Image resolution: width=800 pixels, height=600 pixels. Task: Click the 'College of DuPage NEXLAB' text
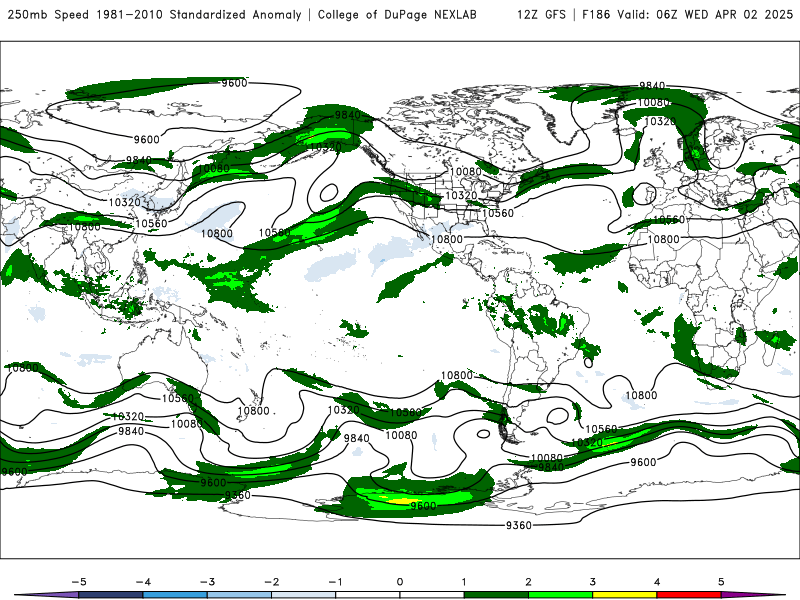click(x=397, y=14)
